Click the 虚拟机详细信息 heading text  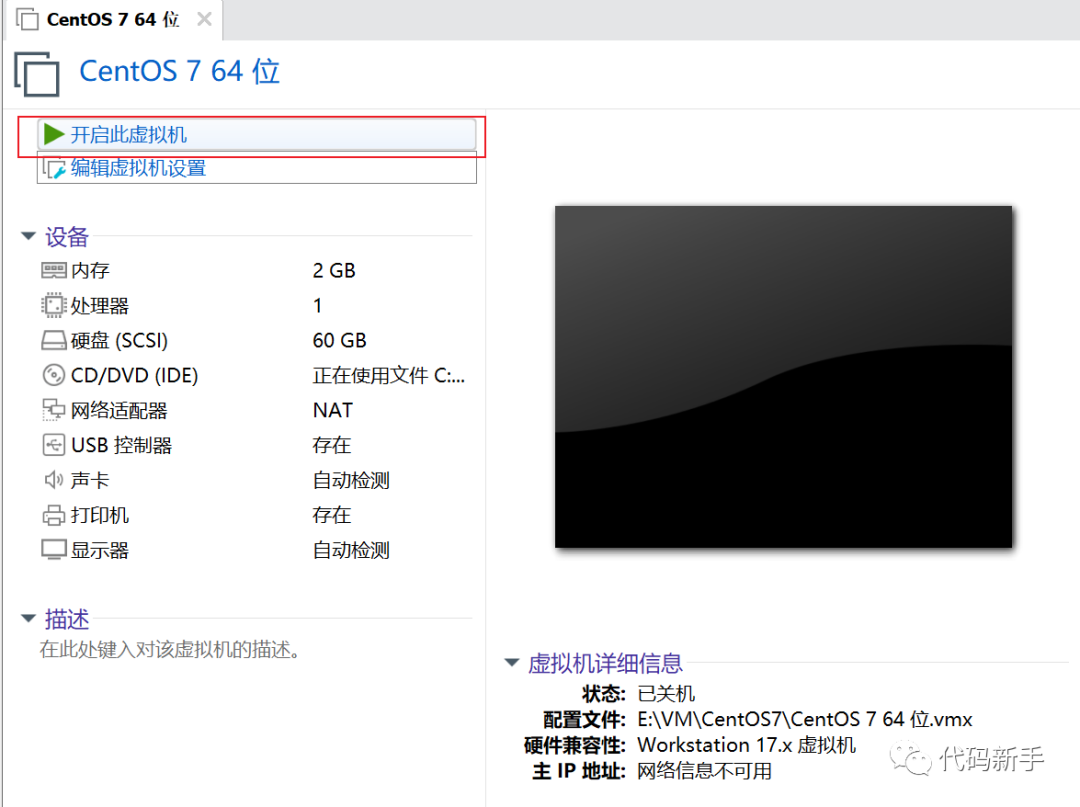click(x=605, y=663)
